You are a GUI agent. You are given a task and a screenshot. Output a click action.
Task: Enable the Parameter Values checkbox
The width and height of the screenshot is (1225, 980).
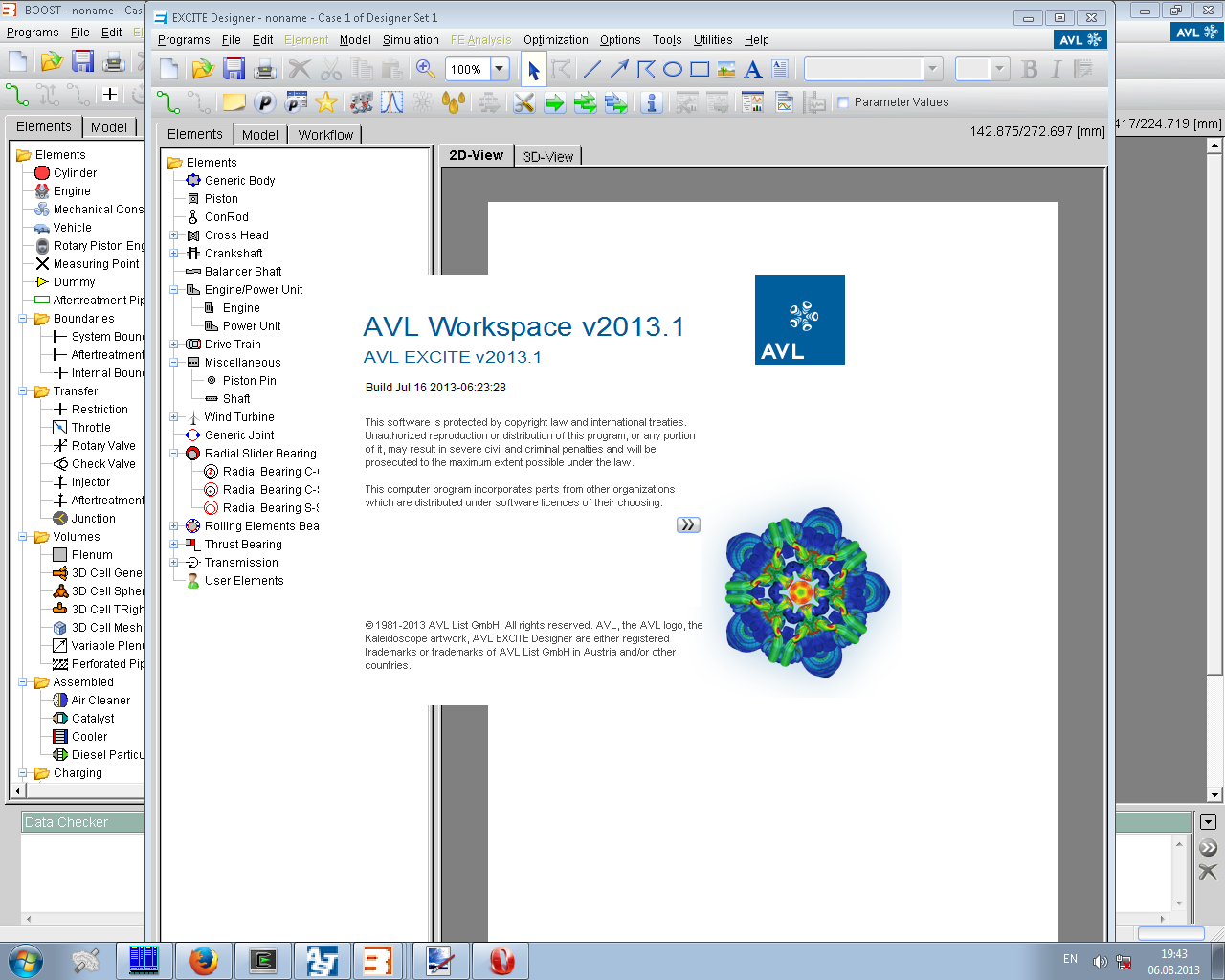tap(843, 102)
